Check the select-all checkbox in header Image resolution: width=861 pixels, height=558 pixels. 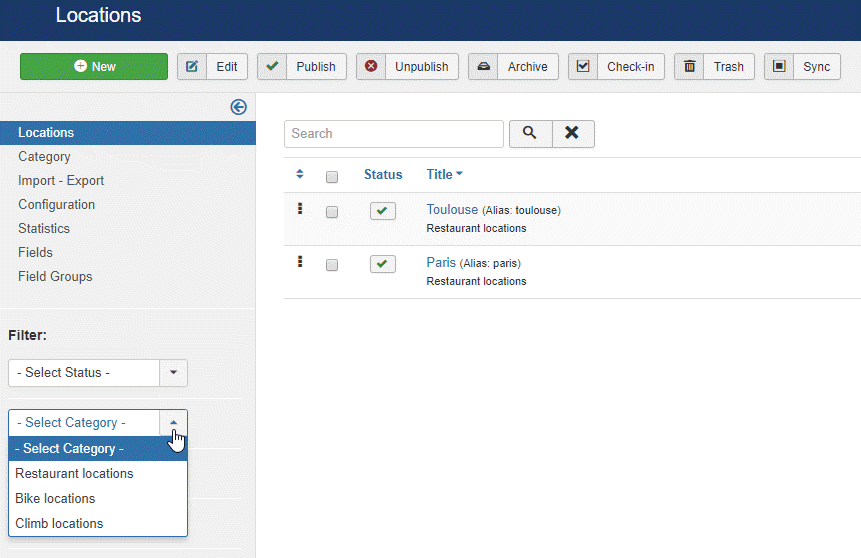point(332,177)
